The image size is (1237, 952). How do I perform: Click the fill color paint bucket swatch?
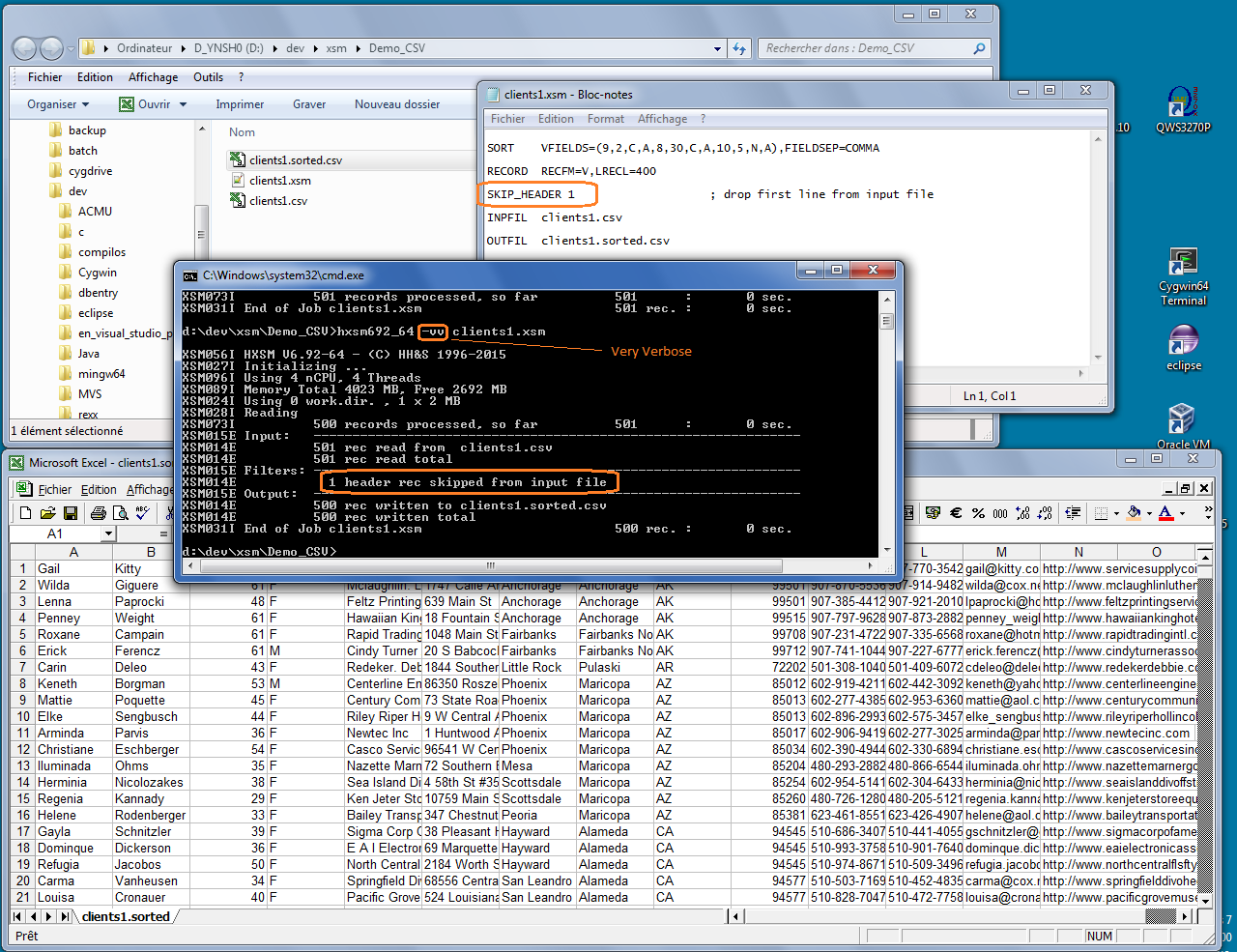click(1134, 513)
